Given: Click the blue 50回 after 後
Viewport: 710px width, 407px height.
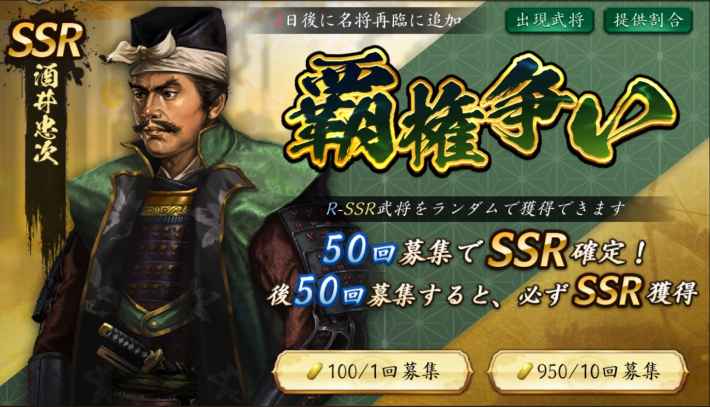Looking at the screenshot, I should (329, 292).
